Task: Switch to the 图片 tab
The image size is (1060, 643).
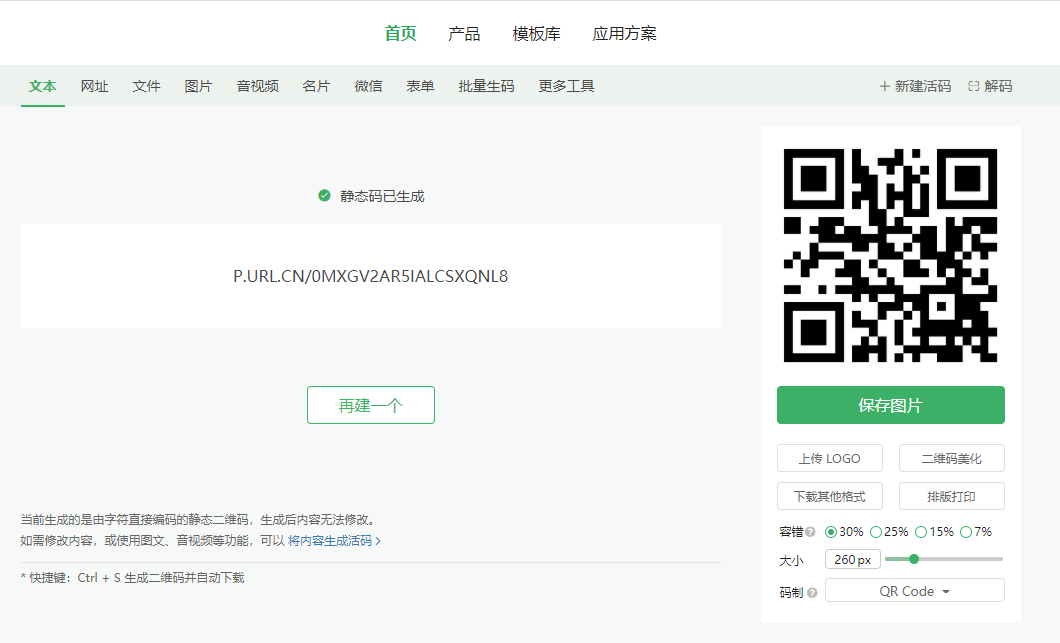Action: (199, 87)
